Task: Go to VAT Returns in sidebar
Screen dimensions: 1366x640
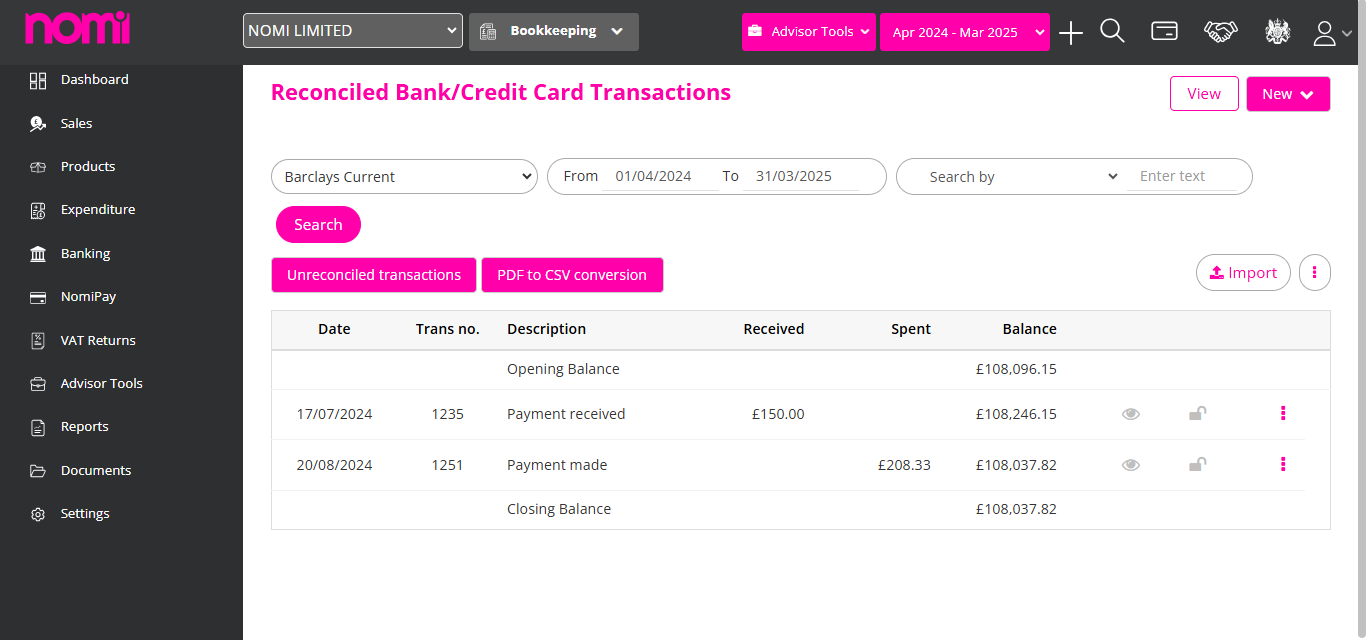Action: point(98,340)
